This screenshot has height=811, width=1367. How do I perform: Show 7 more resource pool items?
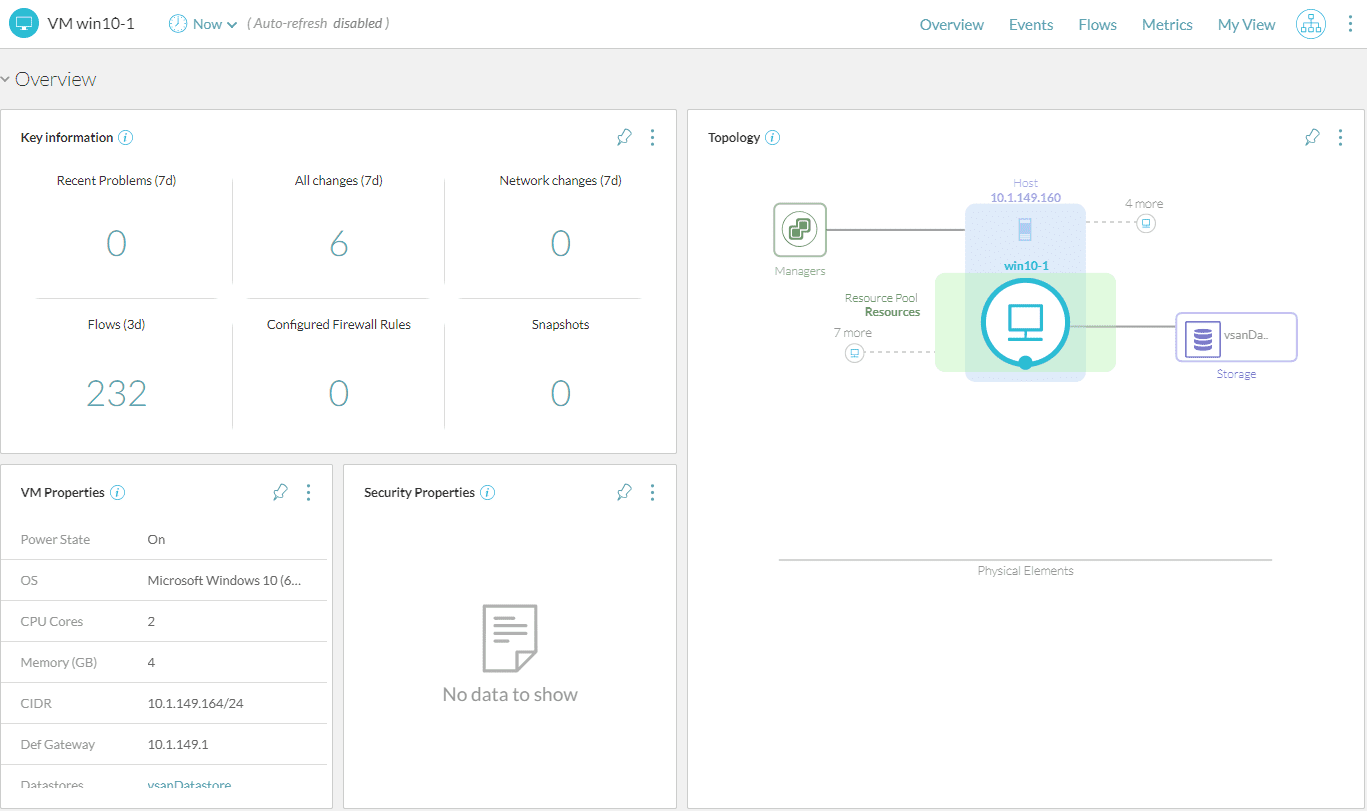tap(854, 352)
